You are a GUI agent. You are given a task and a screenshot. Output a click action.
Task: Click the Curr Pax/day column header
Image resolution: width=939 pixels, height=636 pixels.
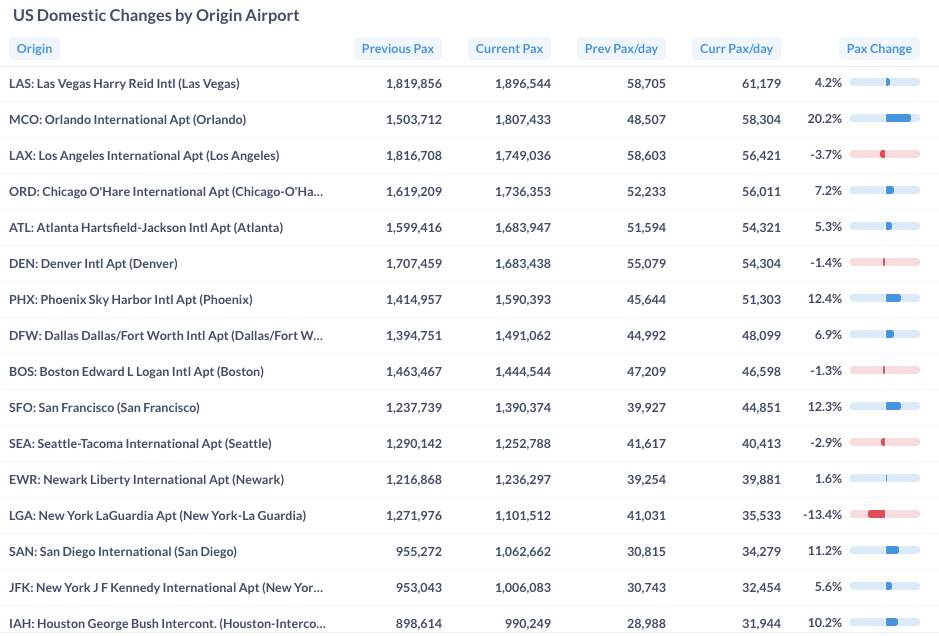pos(736,48)
